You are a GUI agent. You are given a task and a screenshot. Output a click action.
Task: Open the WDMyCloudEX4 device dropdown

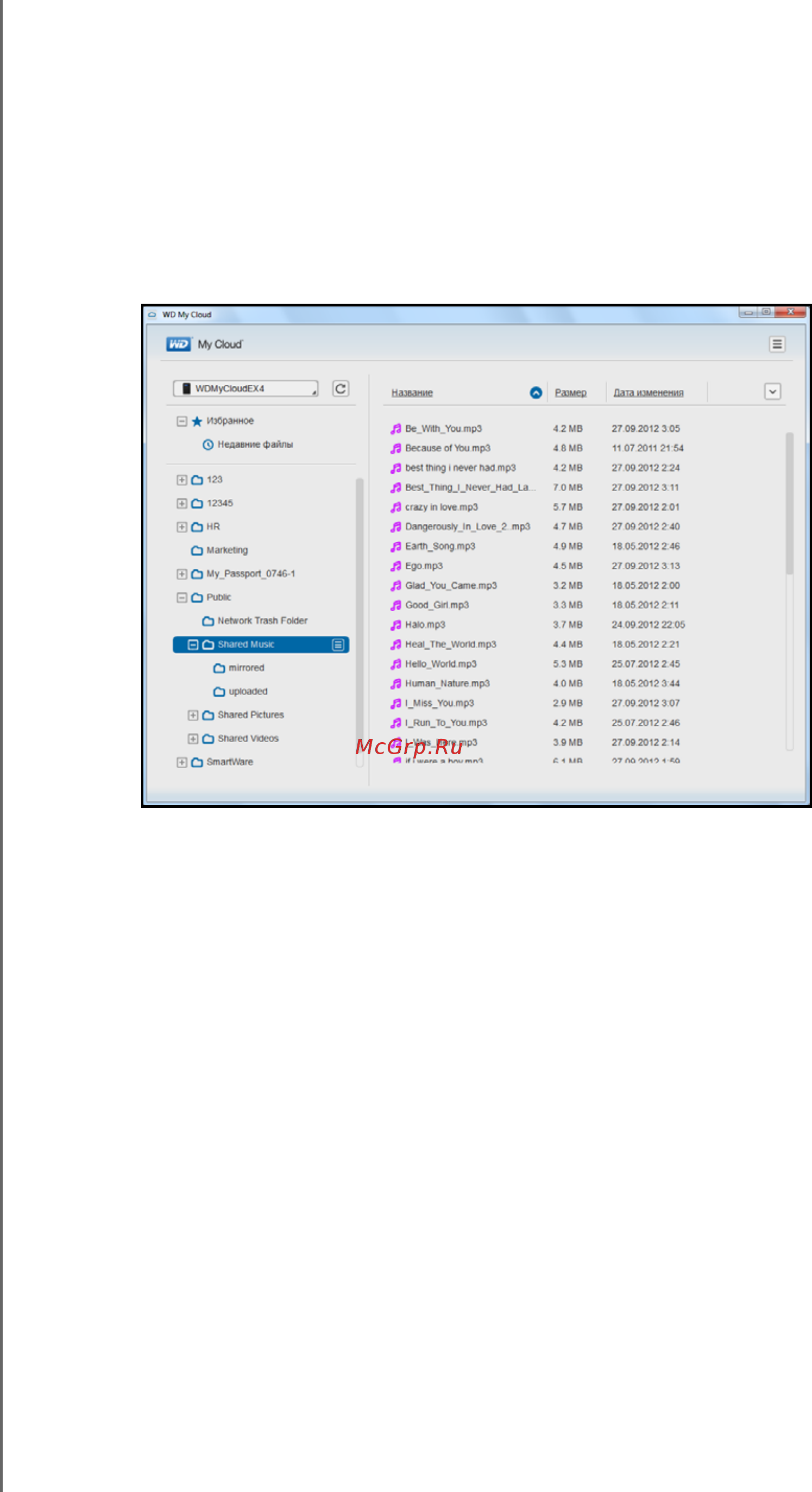[x=246, y=388]
